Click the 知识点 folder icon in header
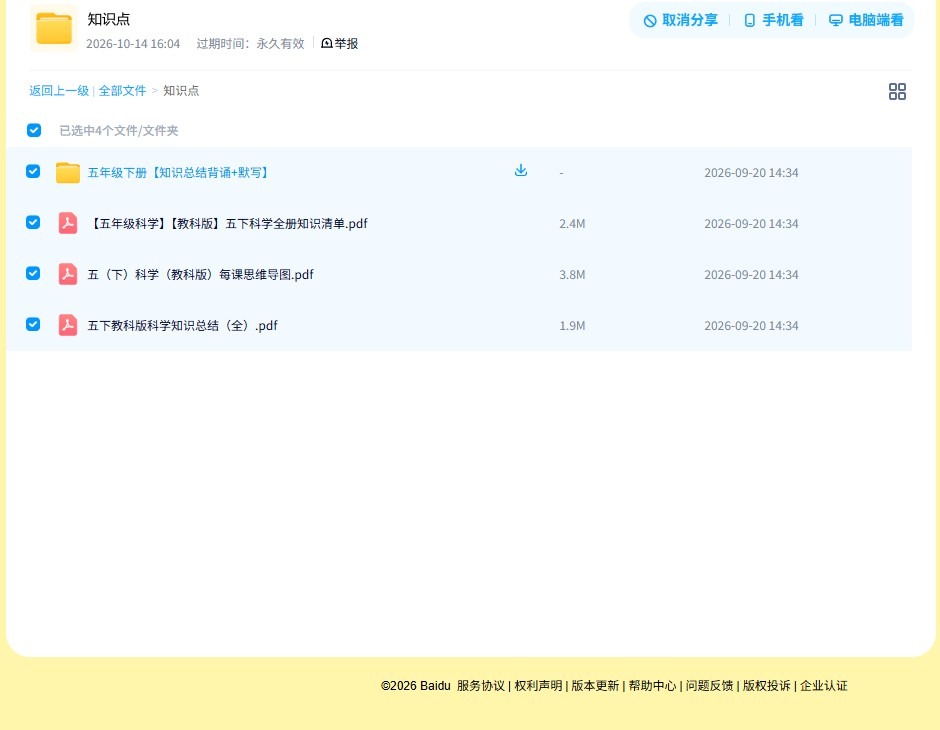This screenshot has height=730, width=940. (x=54, y=28)
